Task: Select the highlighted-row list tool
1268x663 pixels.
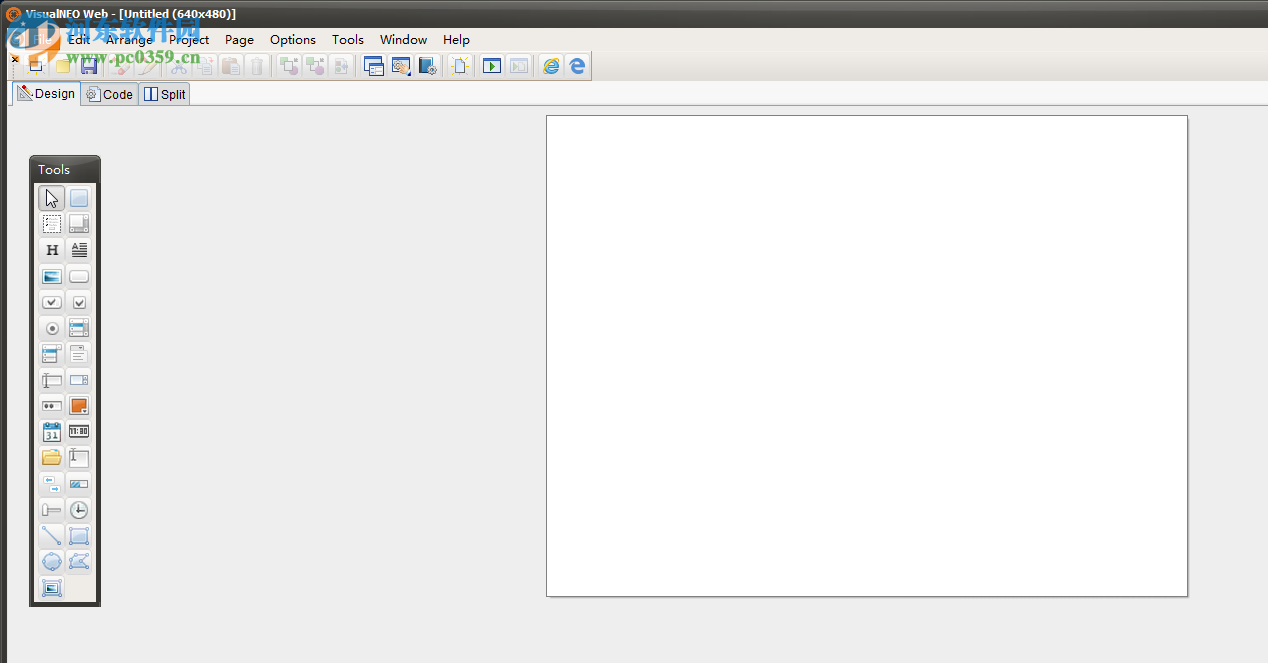Action: 52,354
